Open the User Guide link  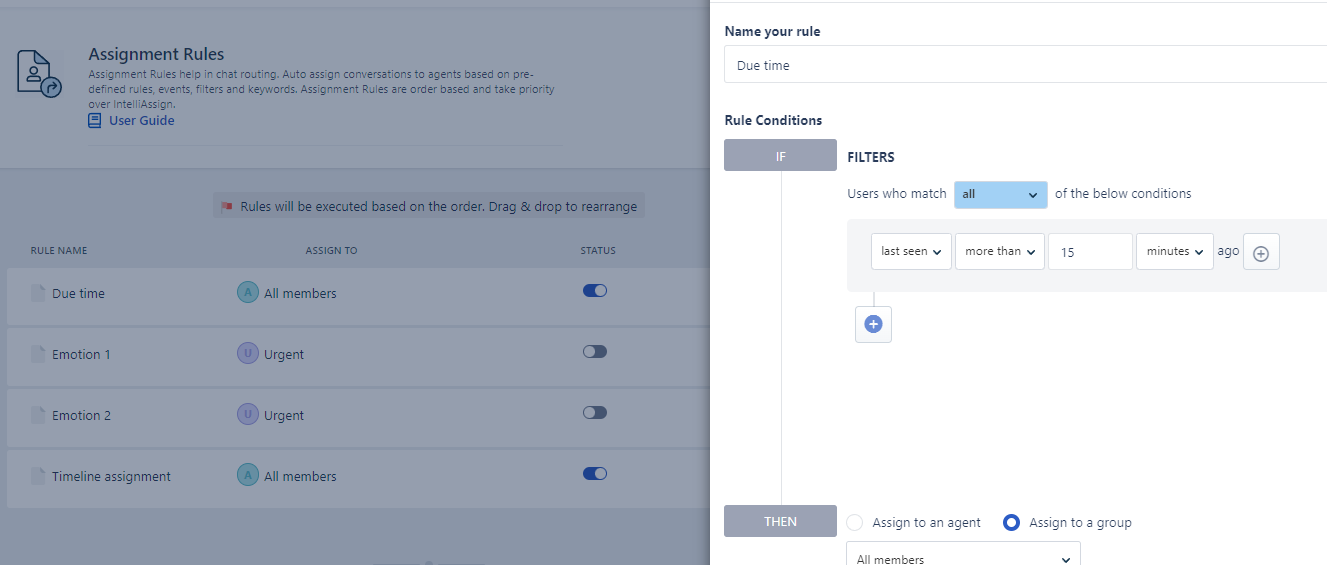tap(141, 121)
